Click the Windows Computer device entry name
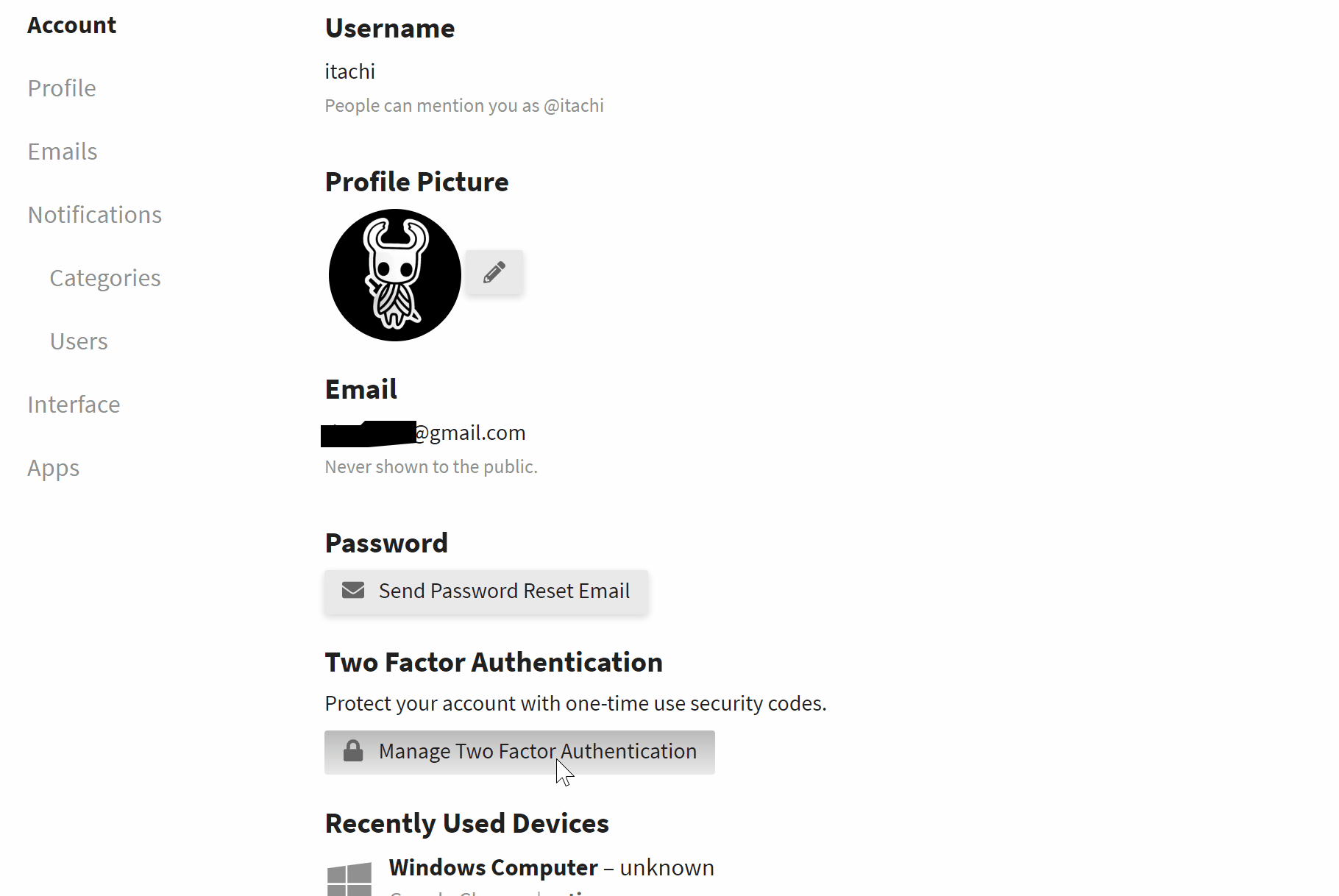The image size is (1339, 896). click(493, 868)
